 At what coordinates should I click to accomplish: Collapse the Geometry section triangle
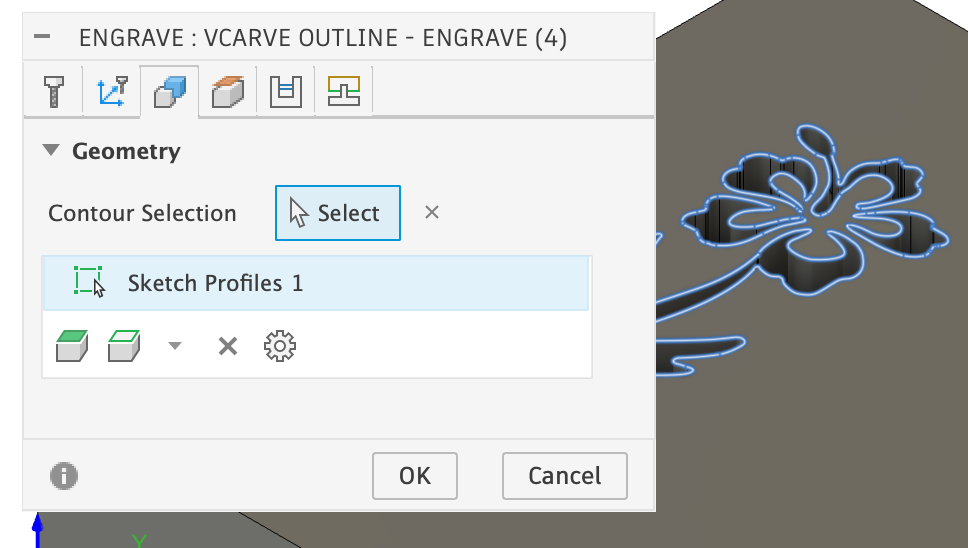(x=51, y=151)
